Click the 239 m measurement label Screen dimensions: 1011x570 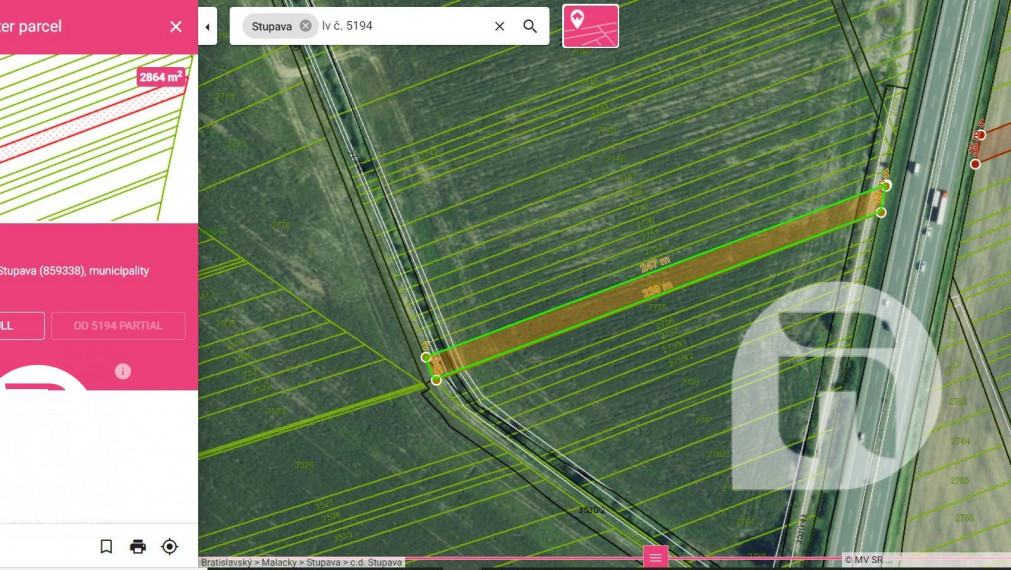coord(657,290)
